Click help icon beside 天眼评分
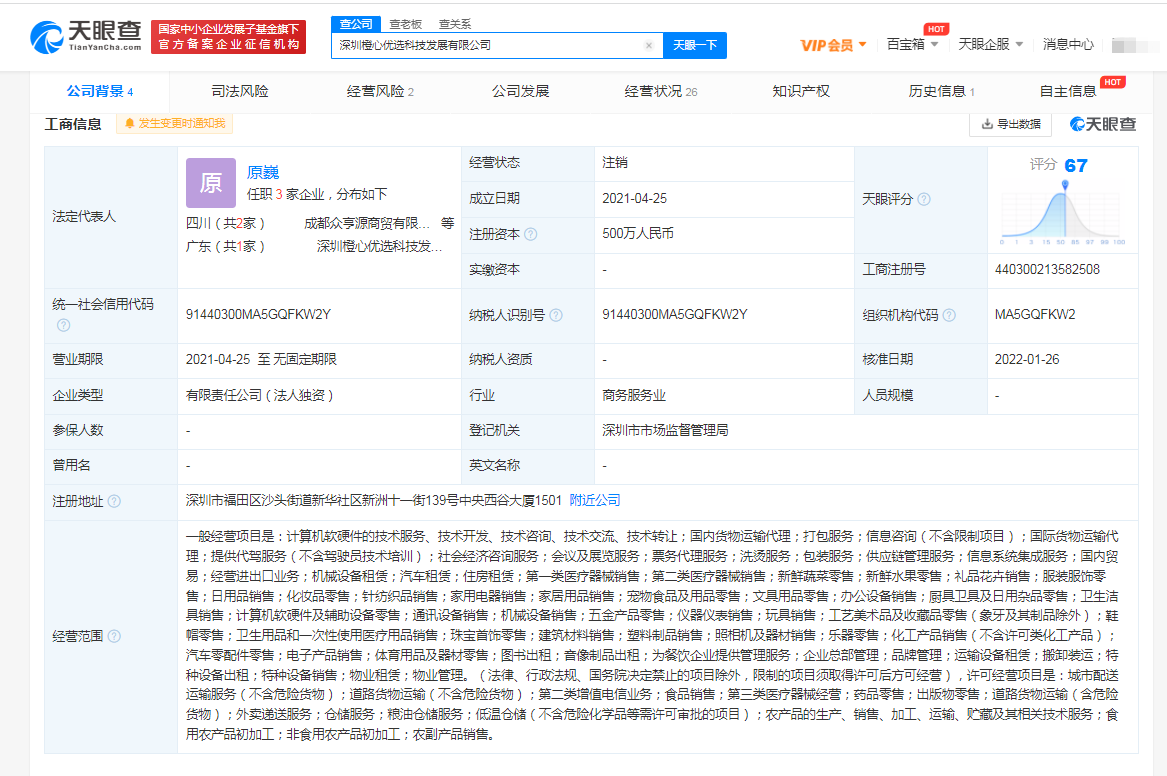This screenshot has height=776, width=1167. pos(924,200)
